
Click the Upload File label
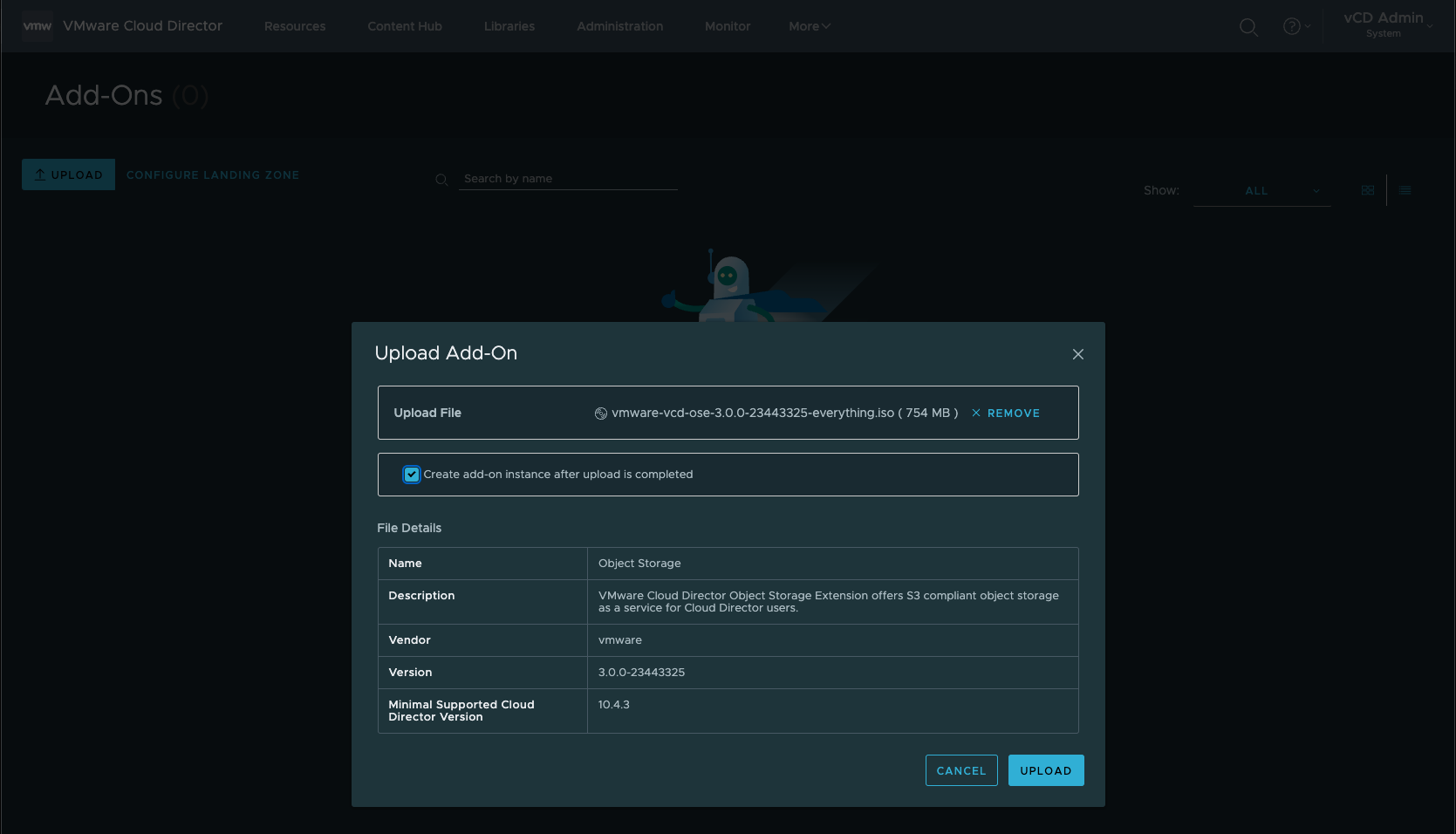pyautogui.click(x=427, y=413)
